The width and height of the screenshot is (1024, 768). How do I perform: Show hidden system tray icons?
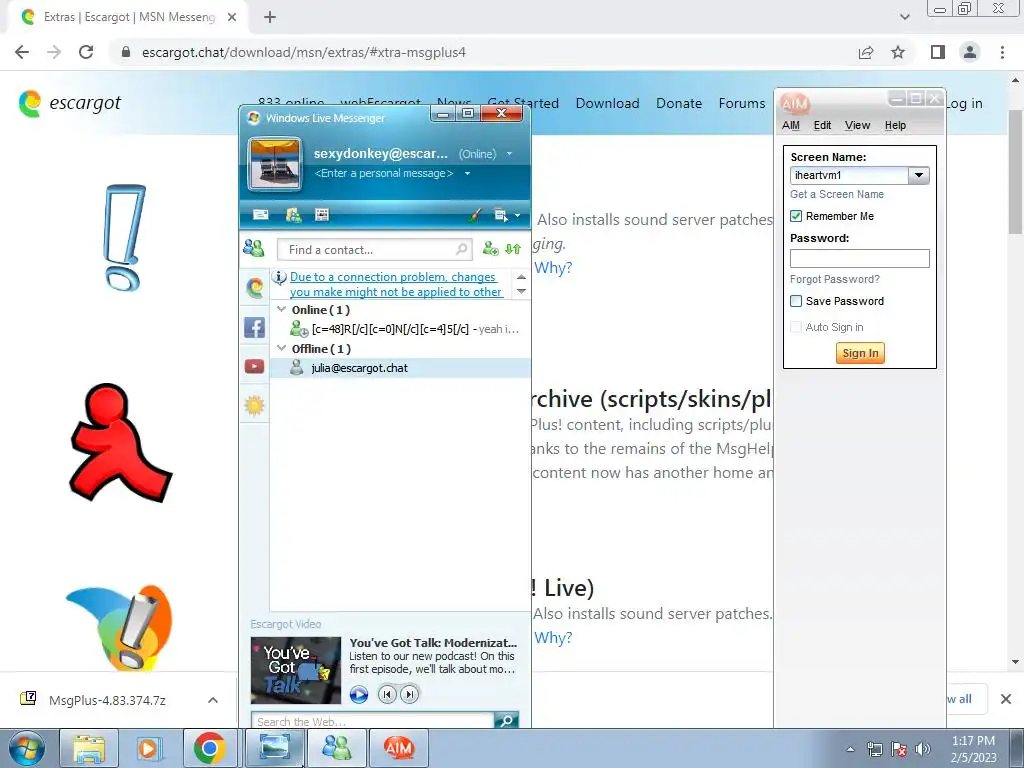pos(850,749)
